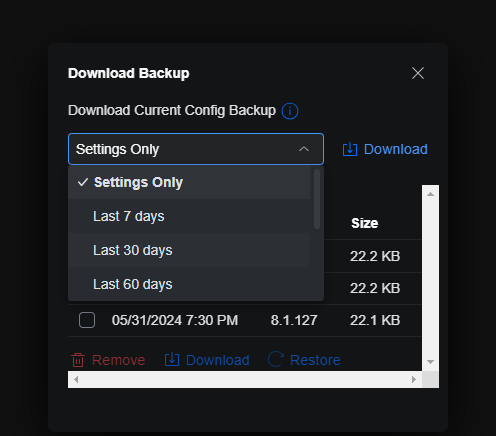Click the red Remove trash icon
This screenshot has height=436, width=496.
click(78, 360)
